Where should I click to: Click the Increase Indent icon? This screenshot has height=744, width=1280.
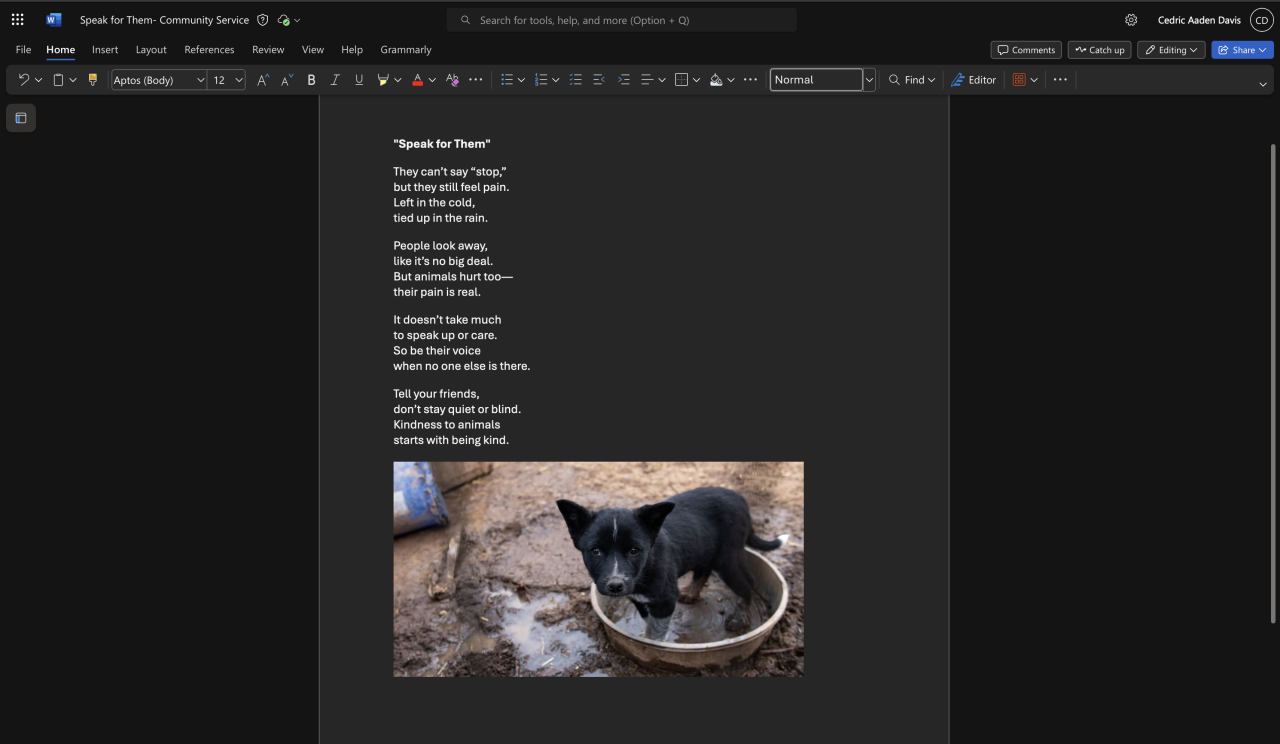623,80
